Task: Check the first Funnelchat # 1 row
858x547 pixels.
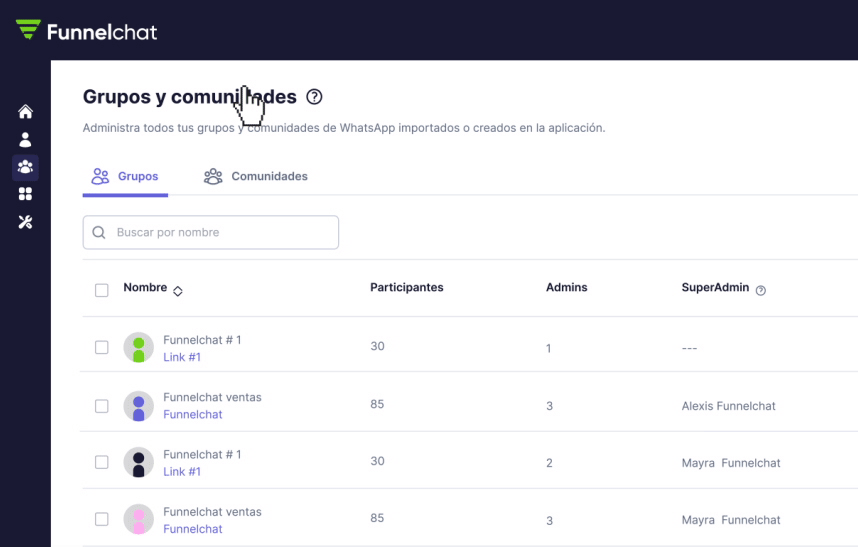Action: click(x=101, y=348)
